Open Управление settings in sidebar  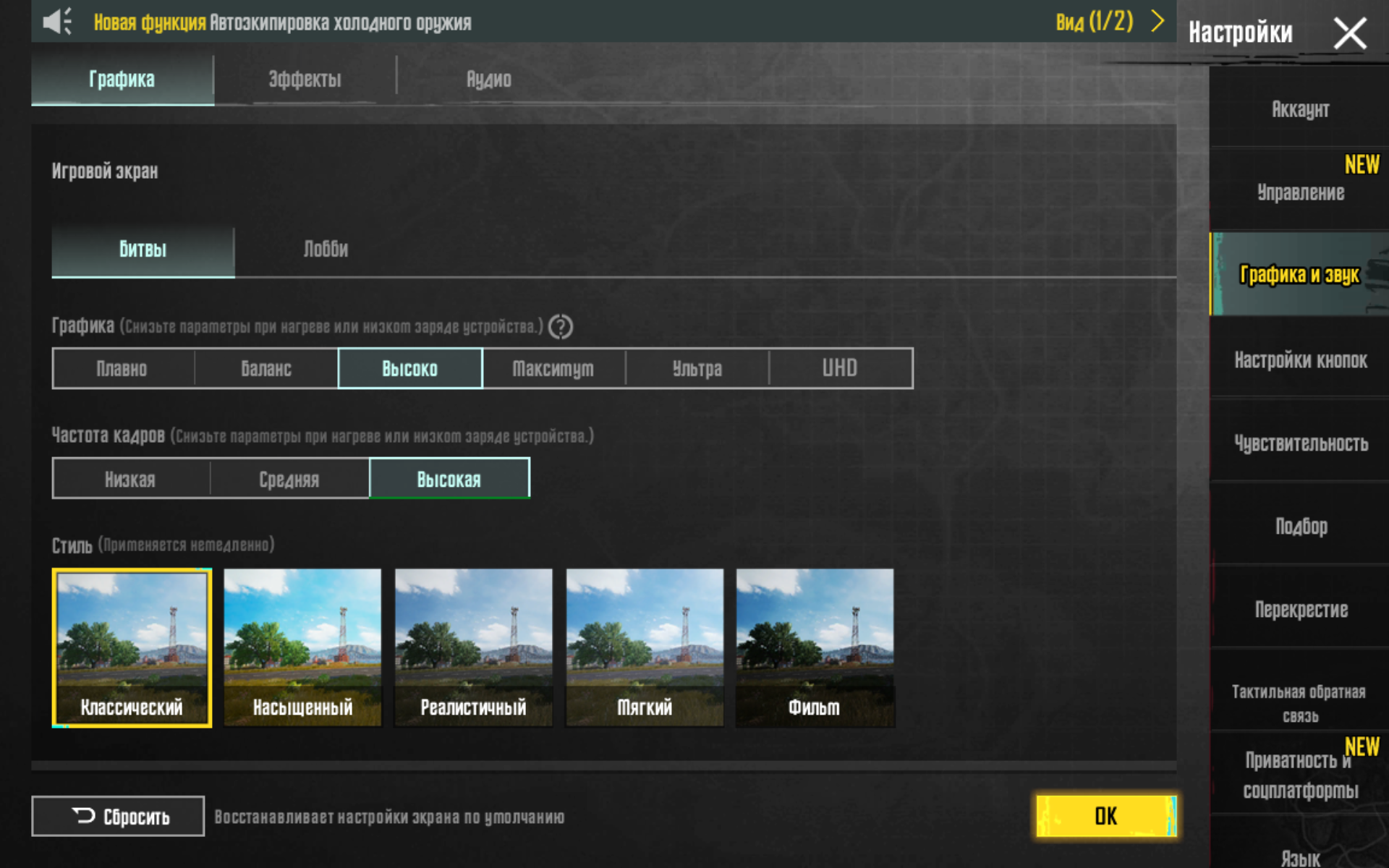point(1300,192)
